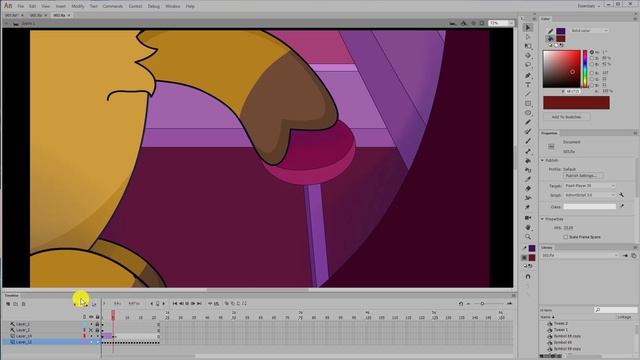This screenshot has width=640, height=360.
Task: Enable the Scale Frame Spans checkbox
Action: click(x=566, y=237)
